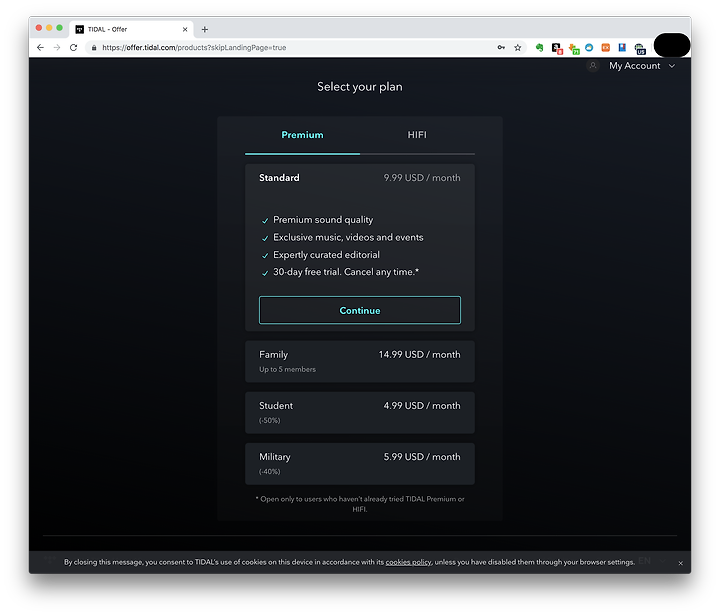Image resolution: width=720 pixels, height=615 pixels.
Task: Expand the Family plan card
Action: [360, 361]
